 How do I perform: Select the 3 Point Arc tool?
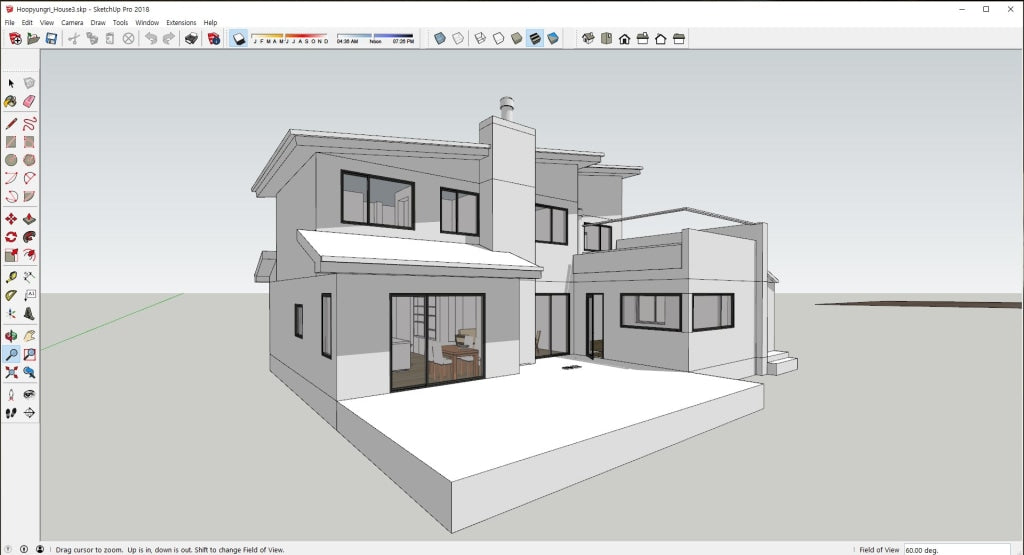11,197
